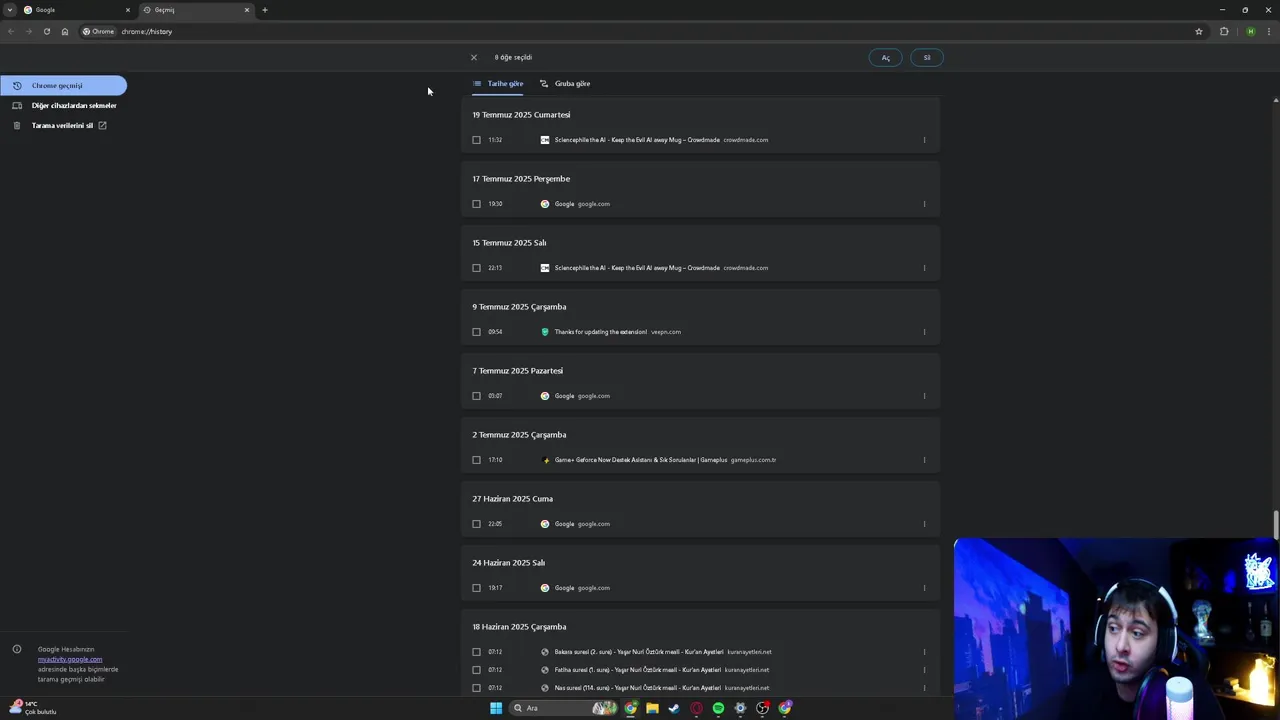Open the Extensions puzzle icon
Image resolution: width=1280 pixels, height=720 pixels.
click(x=1224, y=31)
